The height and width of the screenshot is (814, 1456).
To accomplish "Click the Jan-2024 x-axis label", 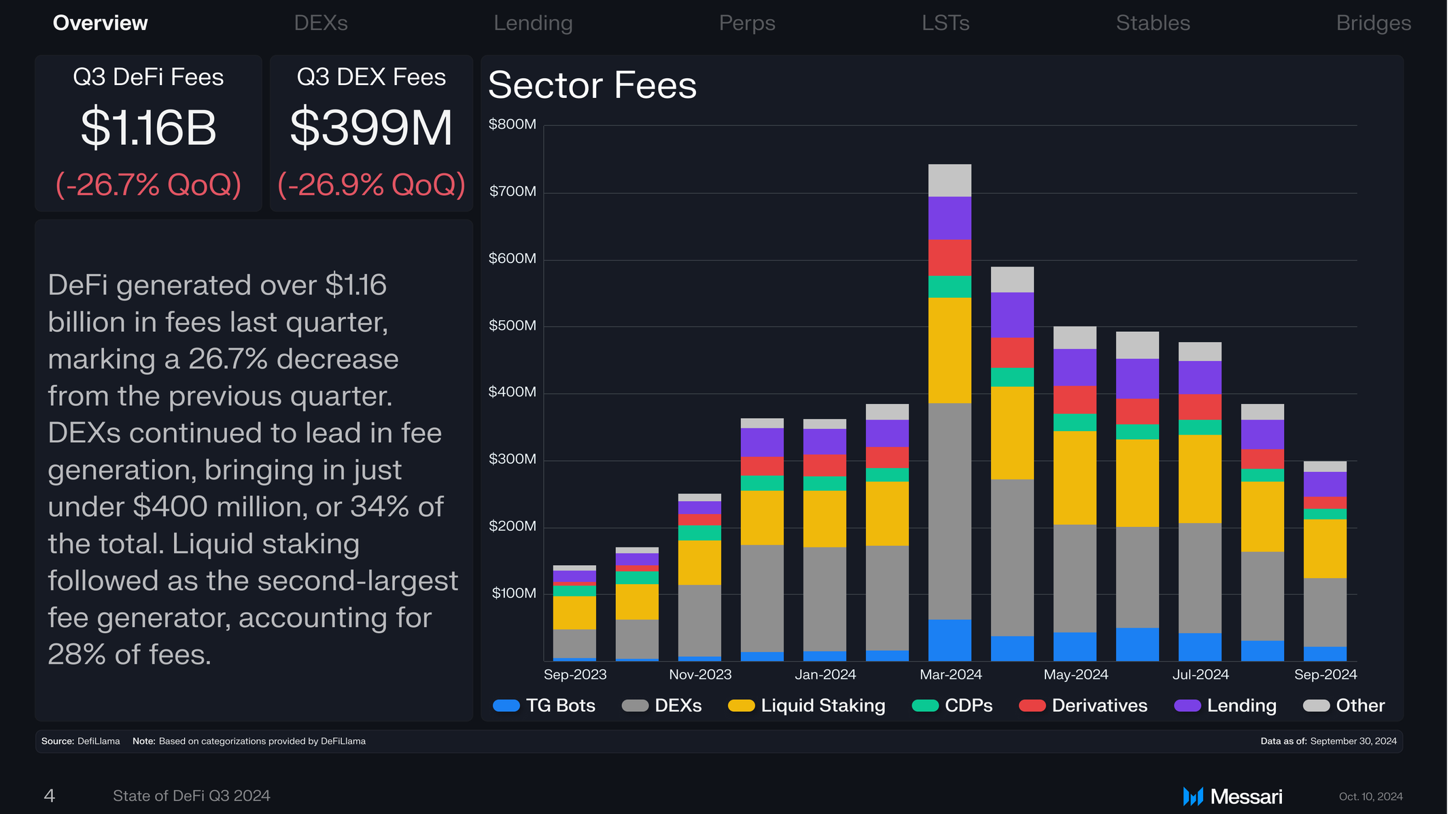I will 825,675.
